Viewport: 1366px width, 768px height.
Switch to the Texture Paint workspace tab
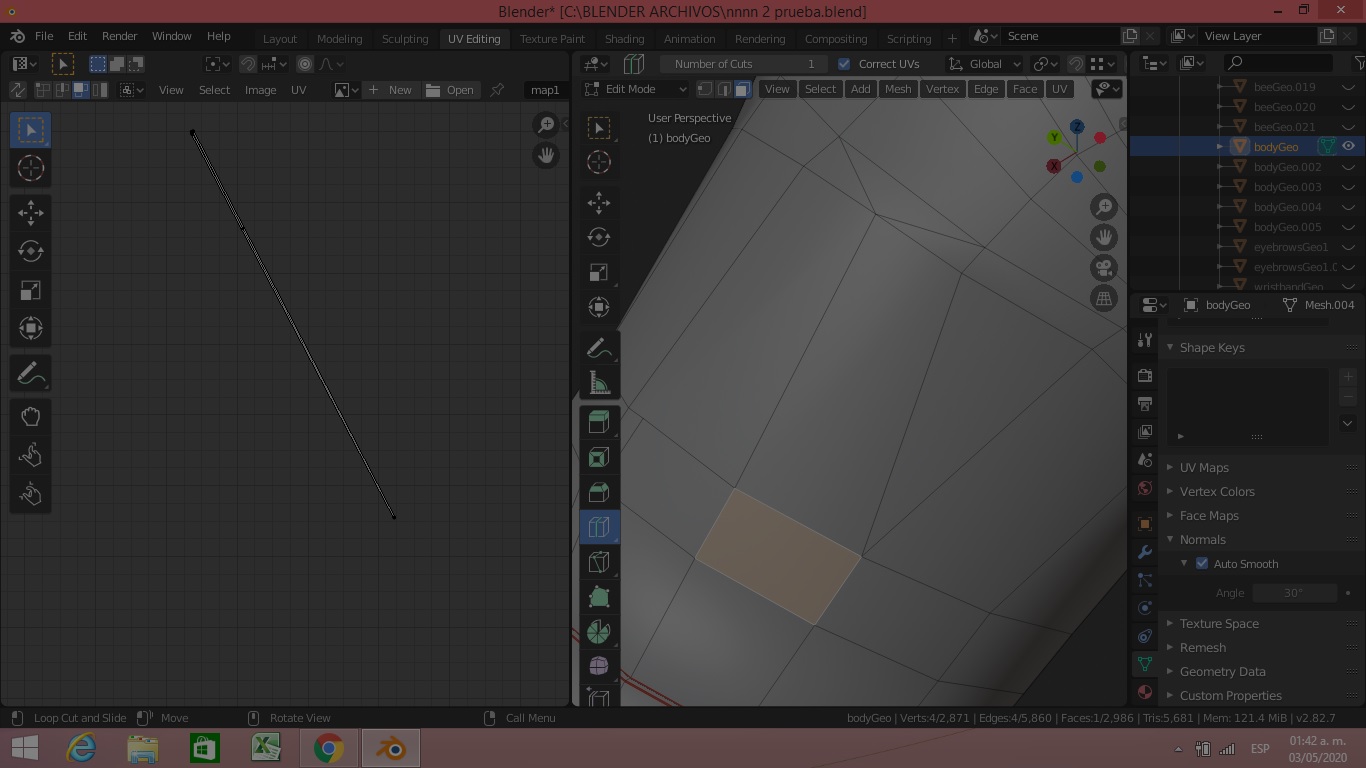pyautogui.click(x=552, y=39)
